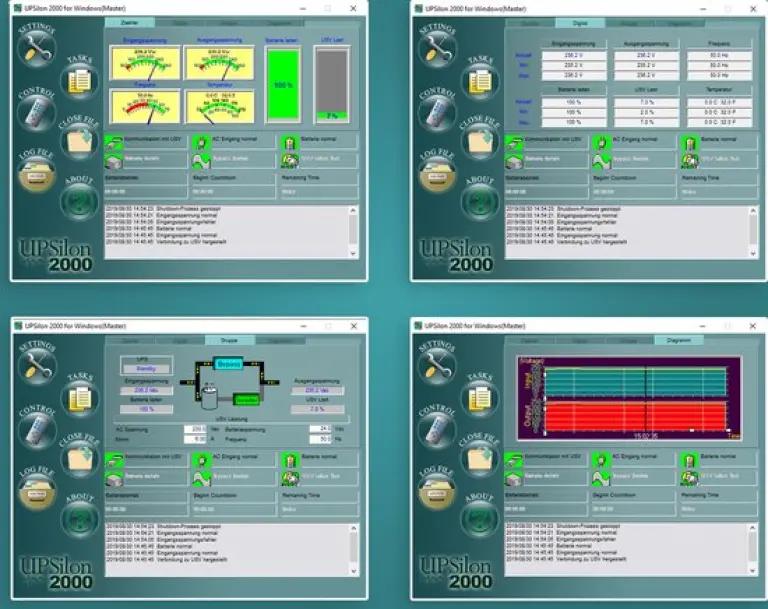Open Control in the Diagramm window
The height and width of the screenshot is (609, 768).
(x=437, y=431)
